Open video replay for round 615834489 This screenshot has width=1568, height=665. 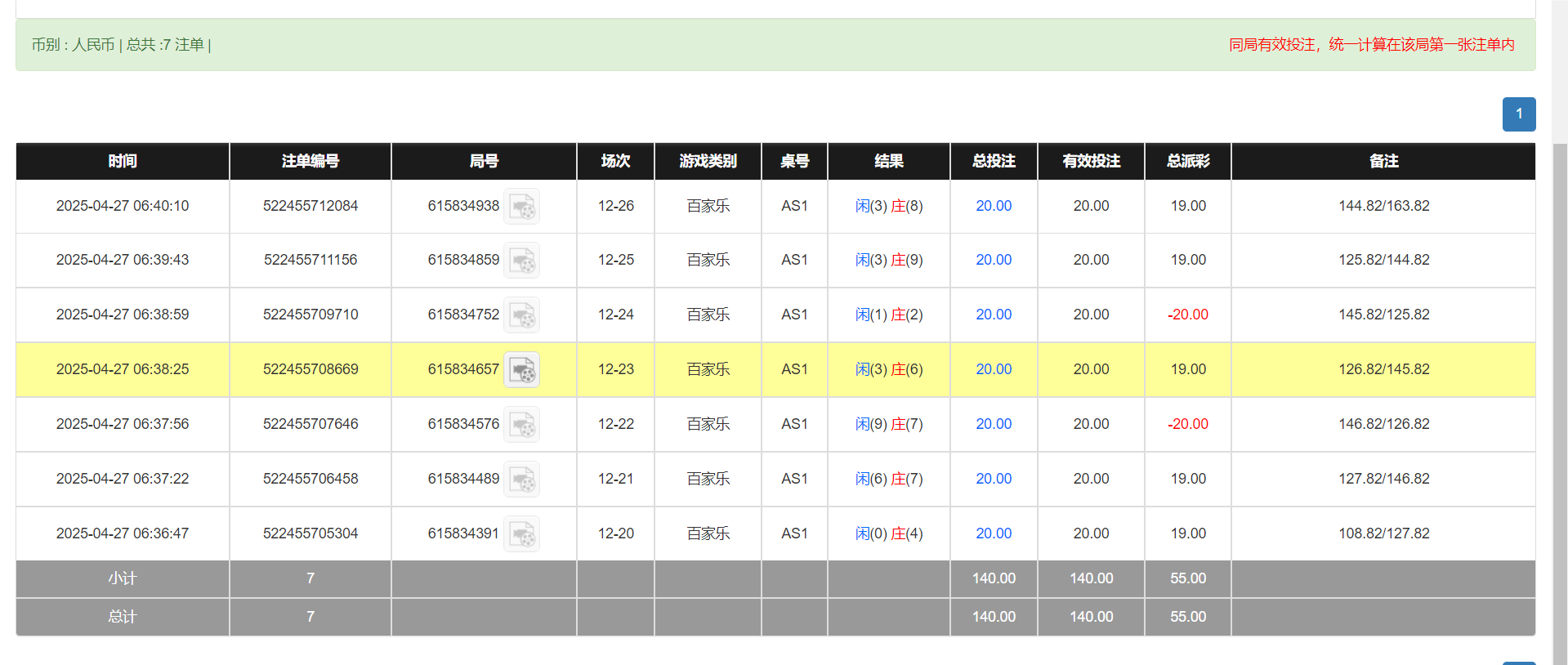(521, 480)
